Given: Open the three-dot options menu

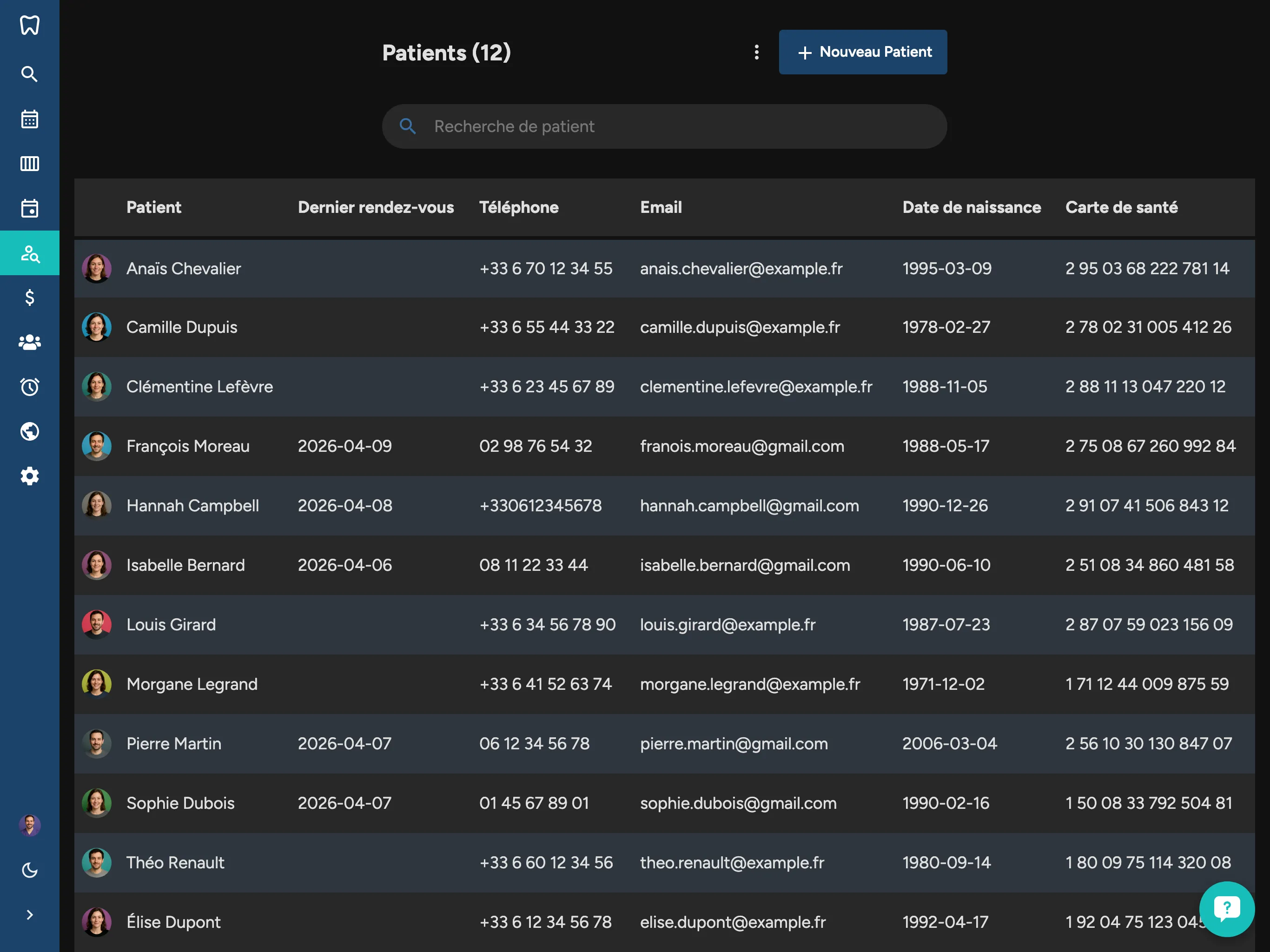Looking at the screenshot, I should (756, 52).
